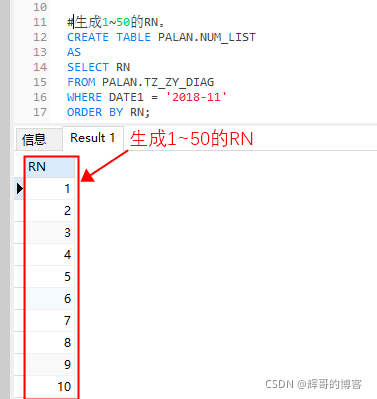Click line number 12 in gutter
The image size is (377, 399).
pos(40,37)
